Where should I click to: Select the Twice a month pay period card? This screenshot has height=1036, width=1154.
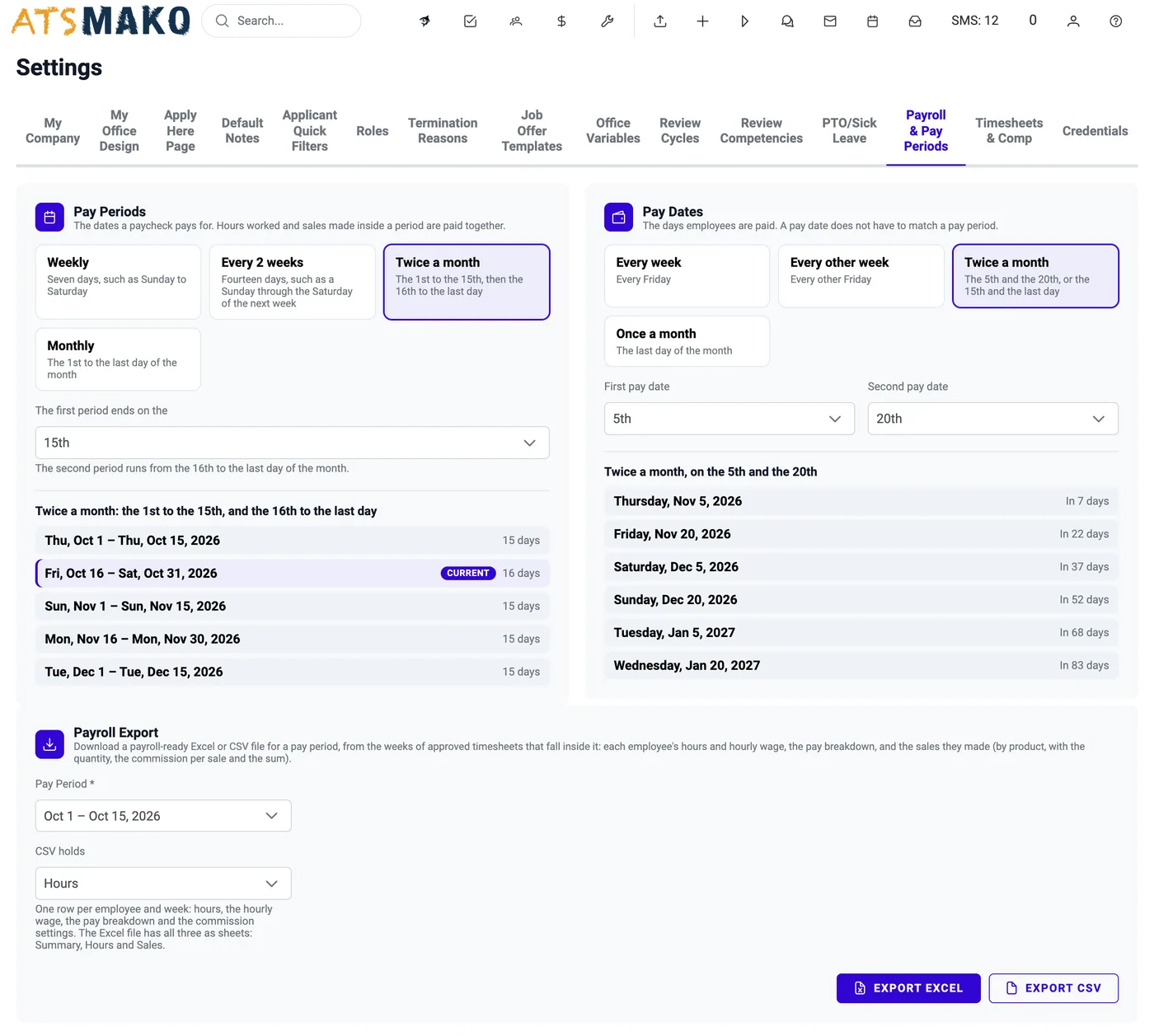coord(467,282)
